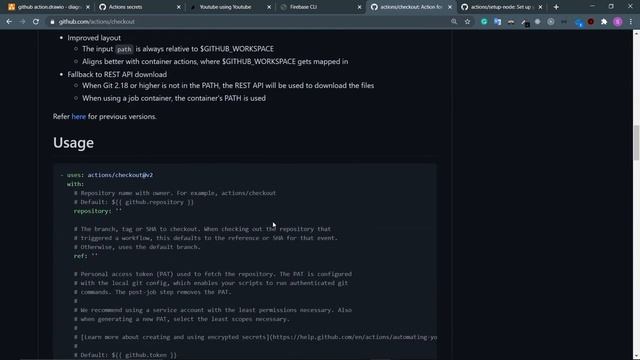Click 'uses: actions/checkout@v2' code line

point(110,175)
